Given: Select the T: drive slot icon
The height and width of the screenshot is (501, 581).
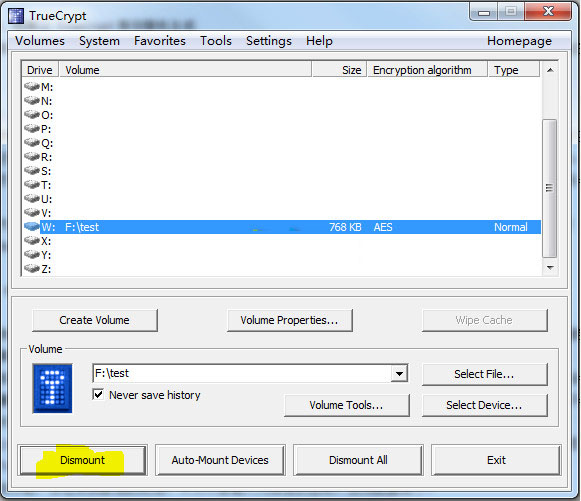Looking at the screenshot, I should (32, 185).
